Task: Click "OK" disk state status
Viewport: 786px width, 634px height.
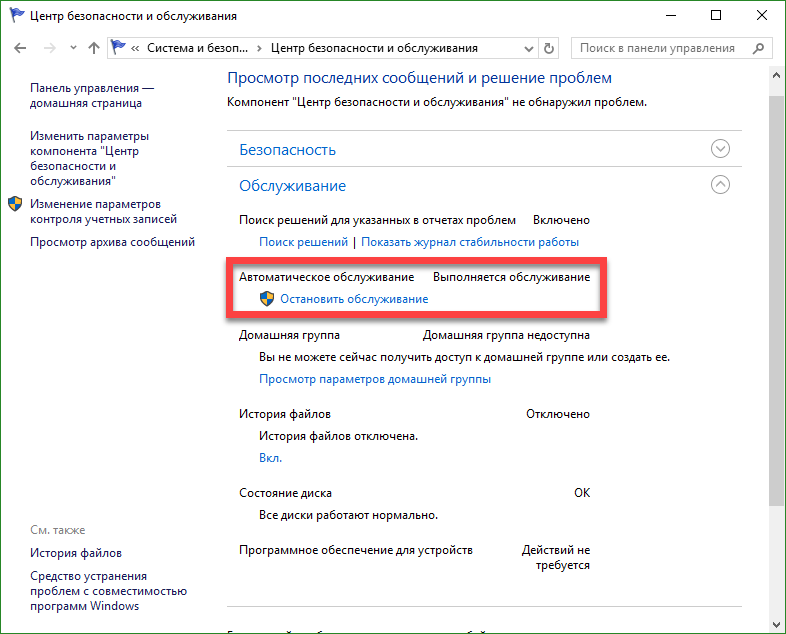Action: point(581,493)
